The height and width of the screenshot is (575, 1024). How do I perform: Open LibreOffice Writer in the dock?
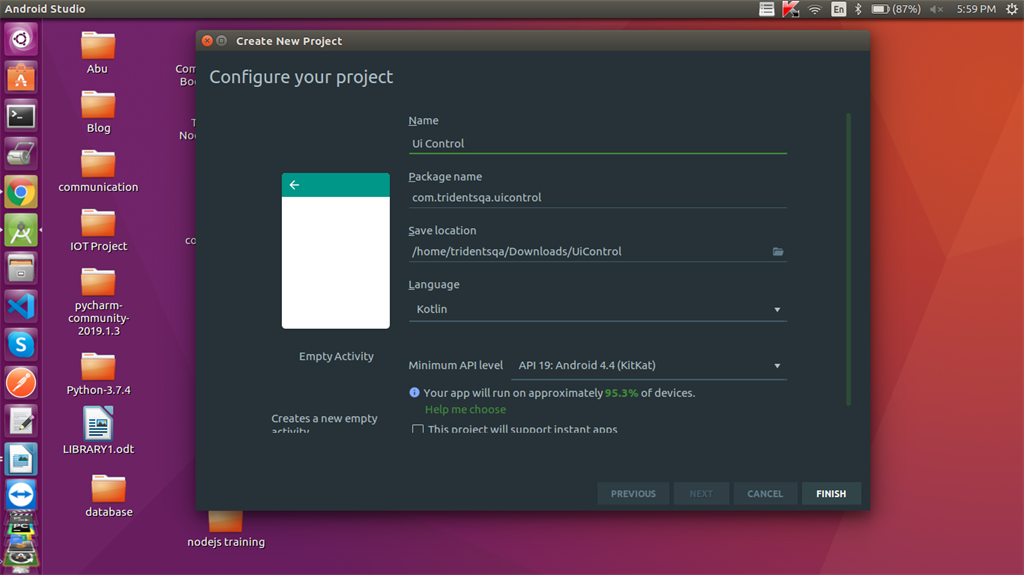click(x=21, y=459)
